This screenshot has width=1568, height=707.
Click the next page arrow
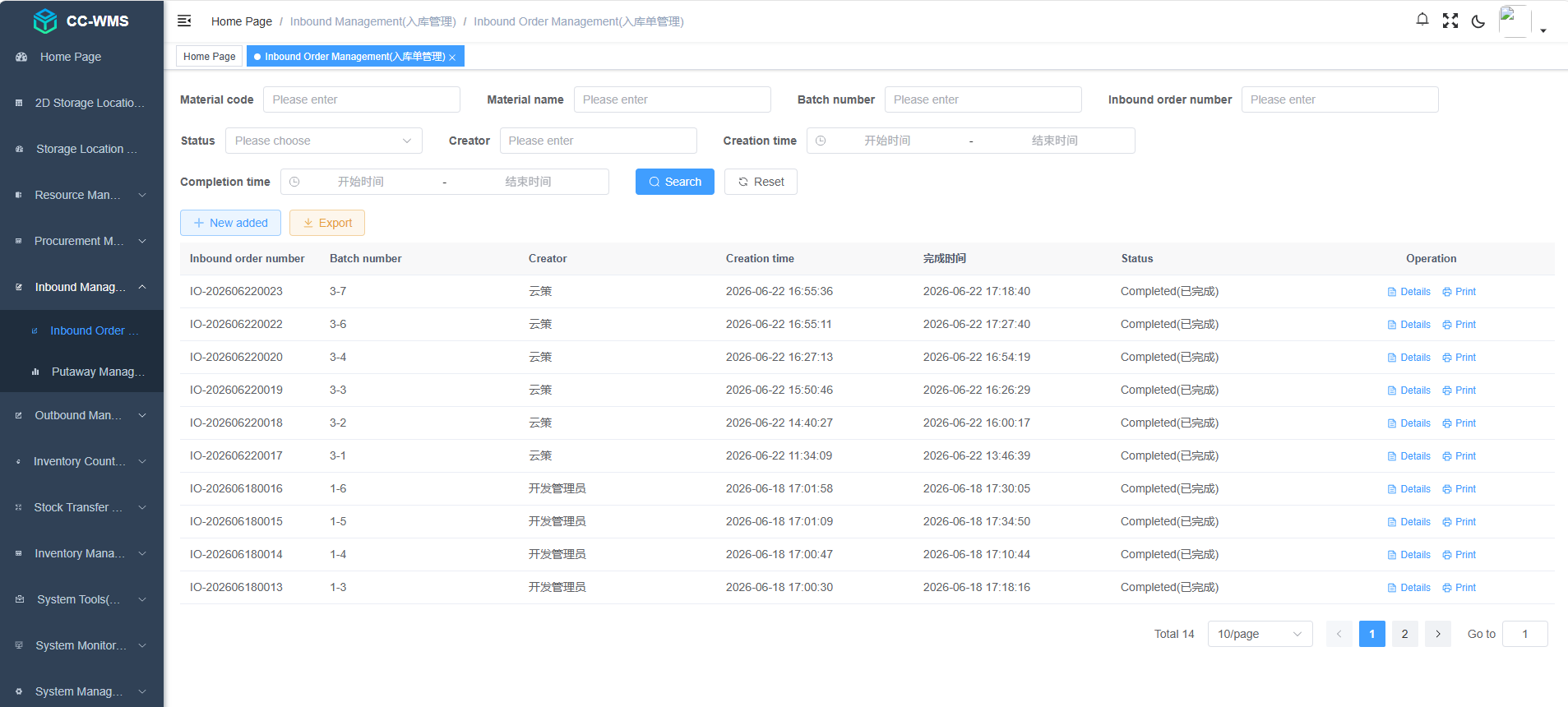click(x=1438, y=634)
